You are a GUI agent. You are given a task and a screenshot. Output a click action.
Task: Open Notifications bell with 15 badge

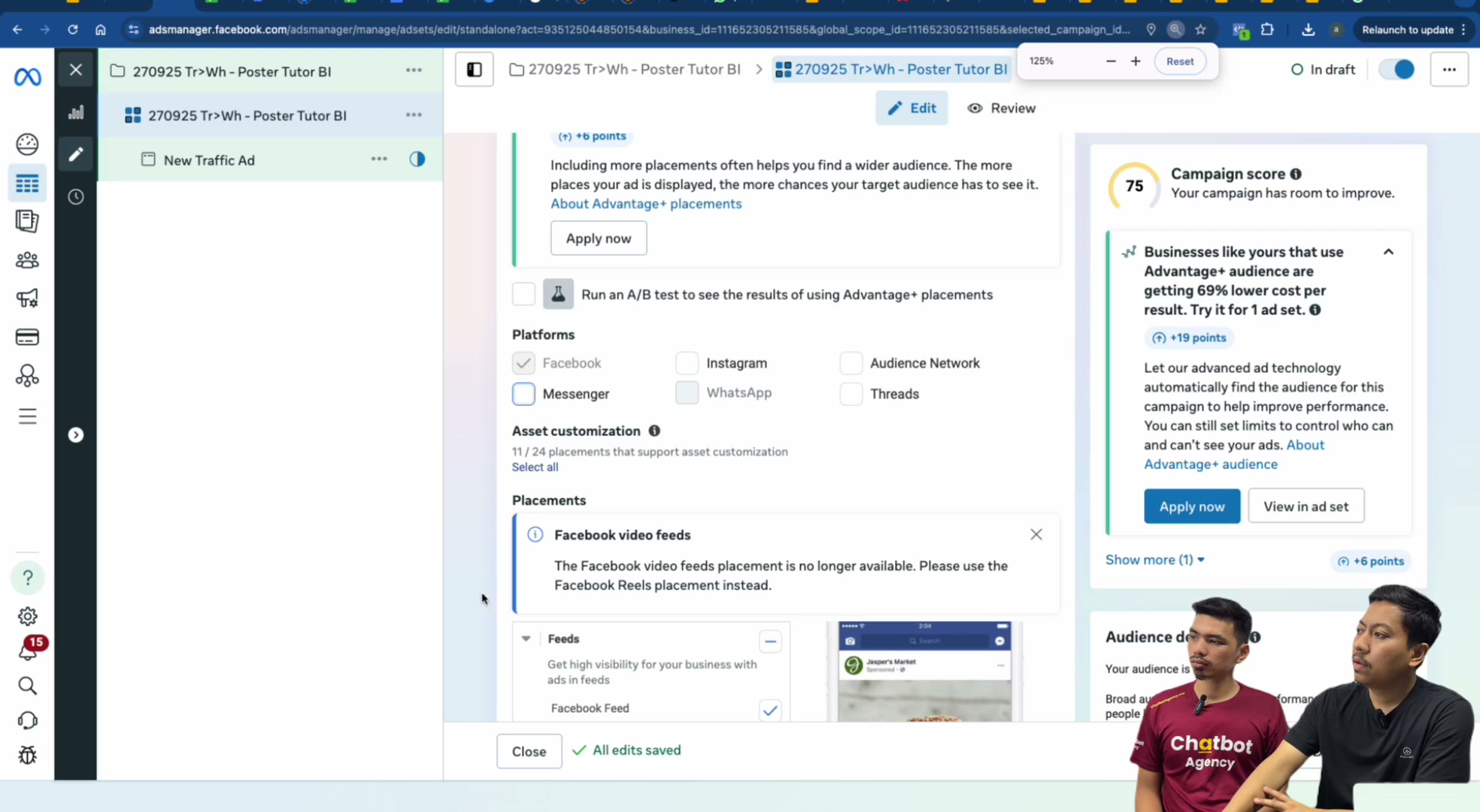coord(29,650)
